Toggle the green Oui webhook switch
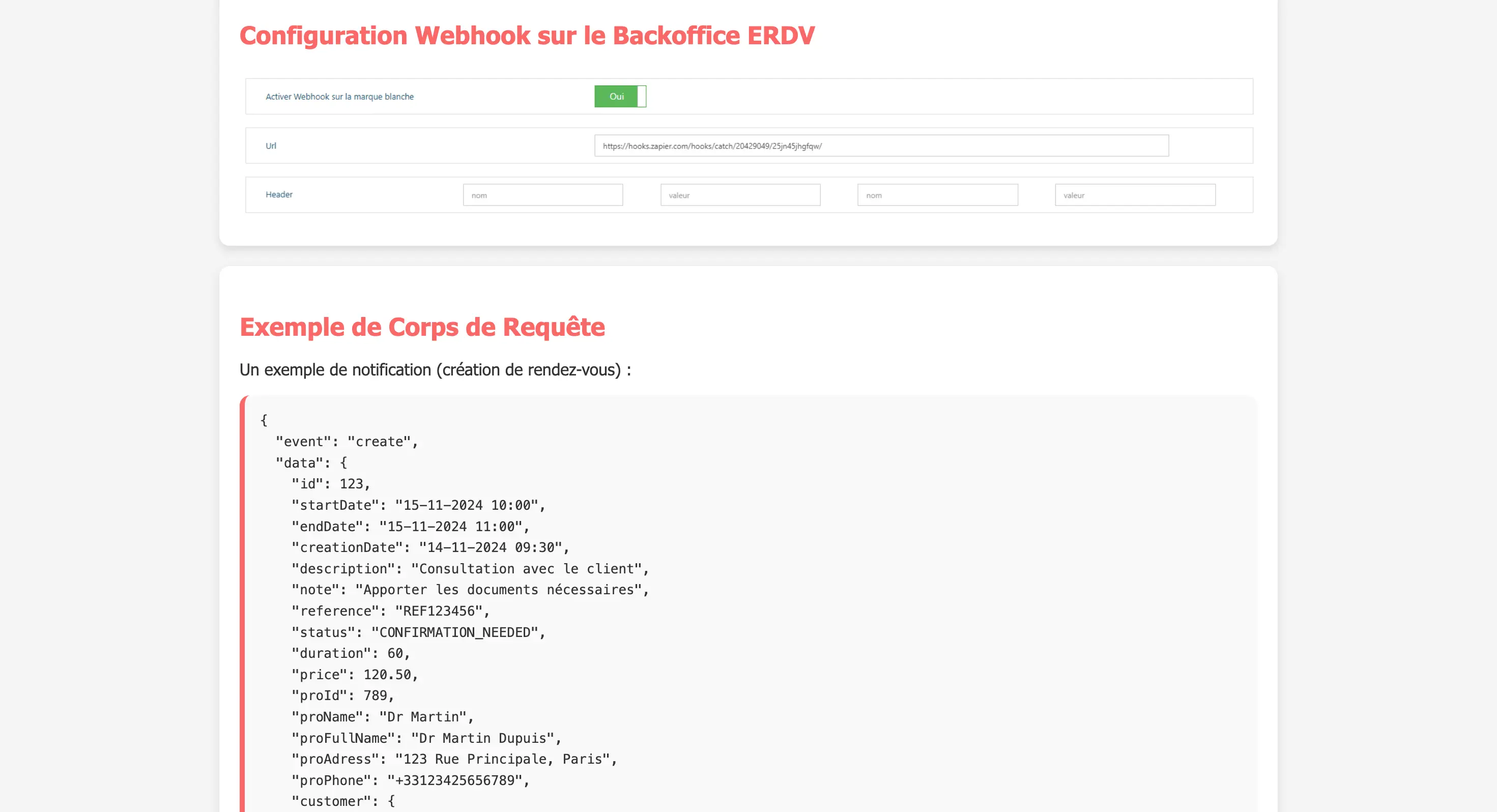This screenshot has width=1497, height=812. [x=617, y=97]
